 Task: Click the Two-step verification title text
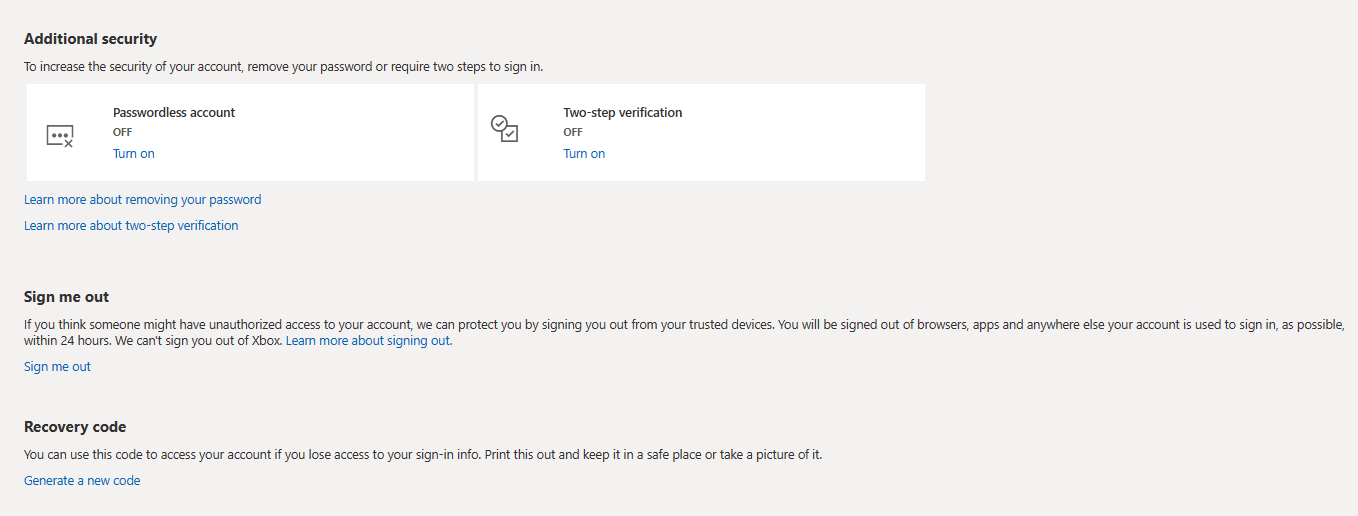pyautogui.click(x=623, y=113)
